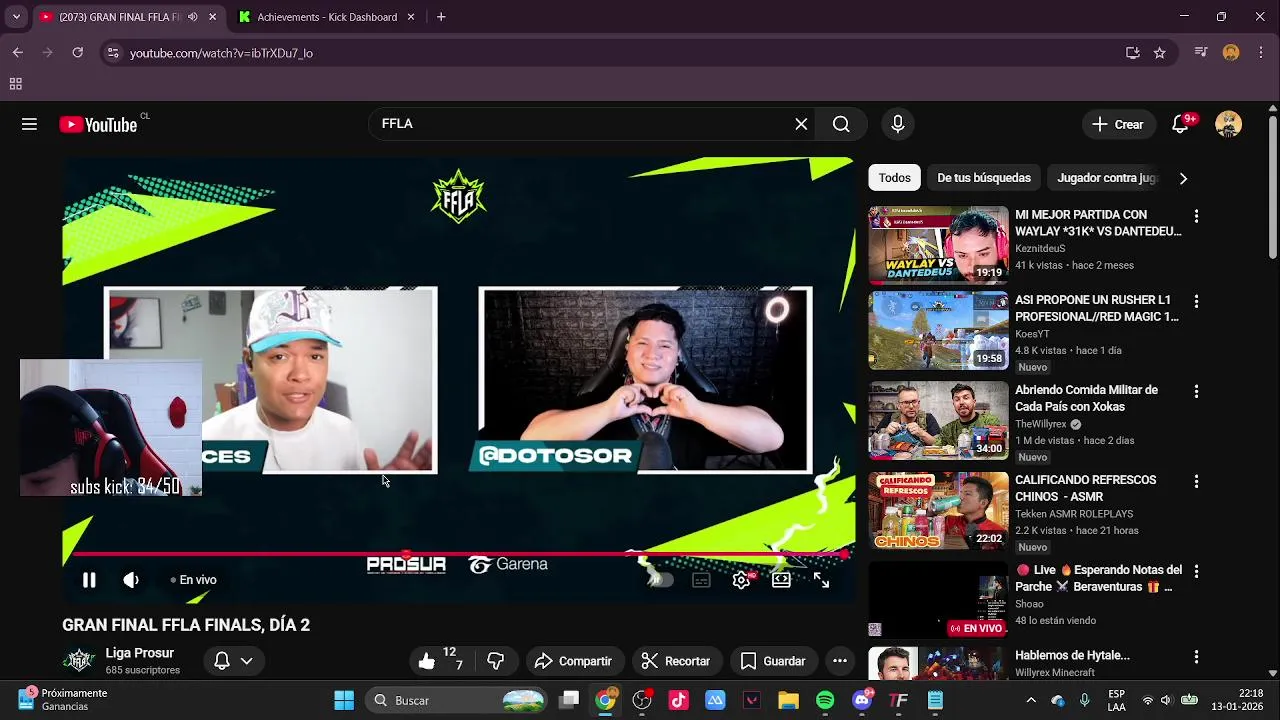The image size is (1280, 720).
Task: Open the account avatar menu
Action: coord(1228,124)
